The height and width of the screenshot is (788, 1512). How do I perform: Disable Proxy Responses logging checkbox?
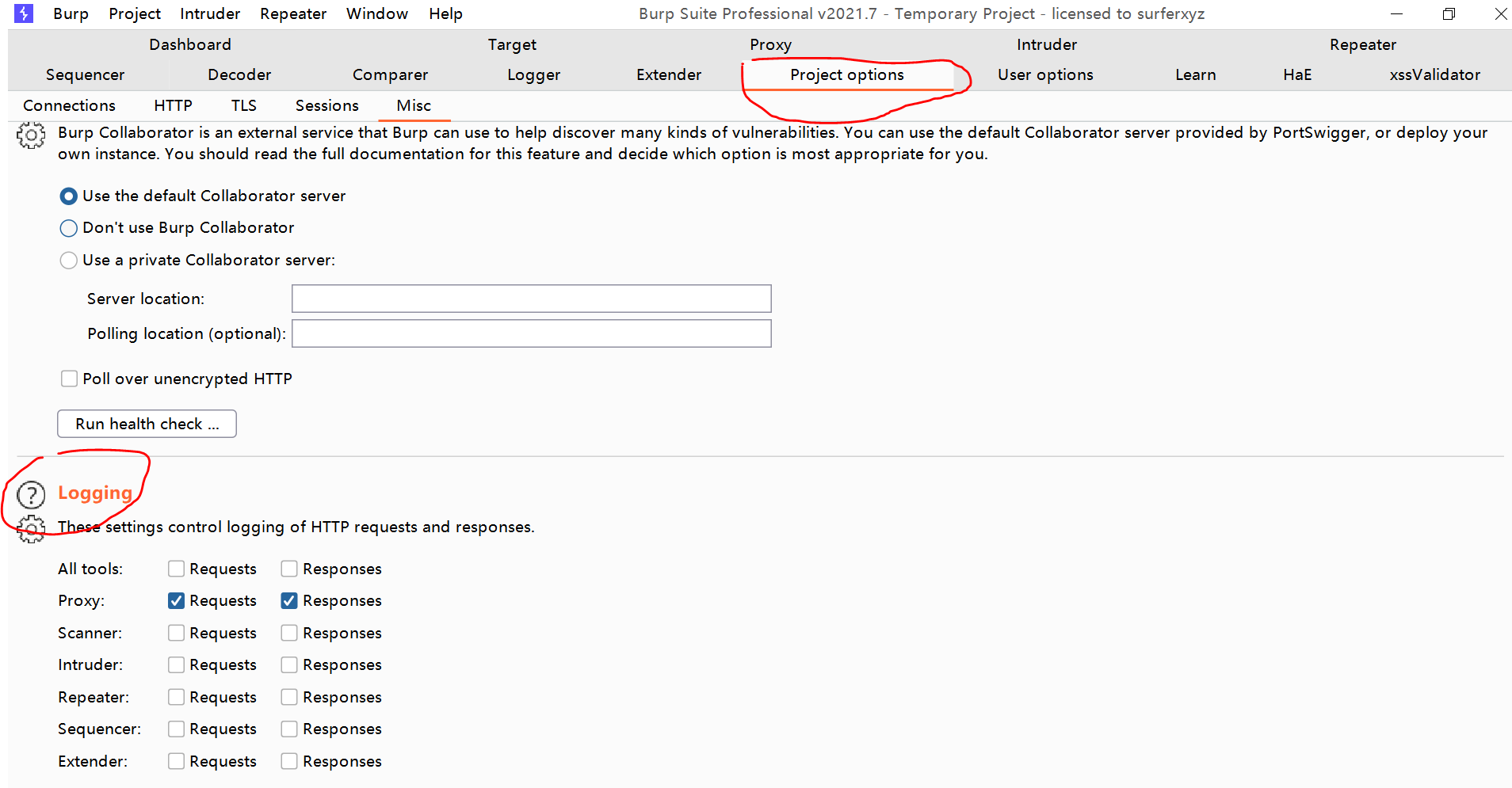click(x=289, y=600)
